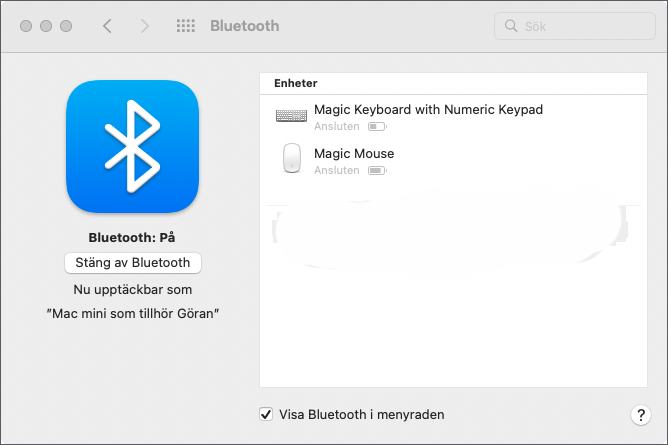668x445 pixels.
Task: Open help with the question mark button
Action: 640,415
